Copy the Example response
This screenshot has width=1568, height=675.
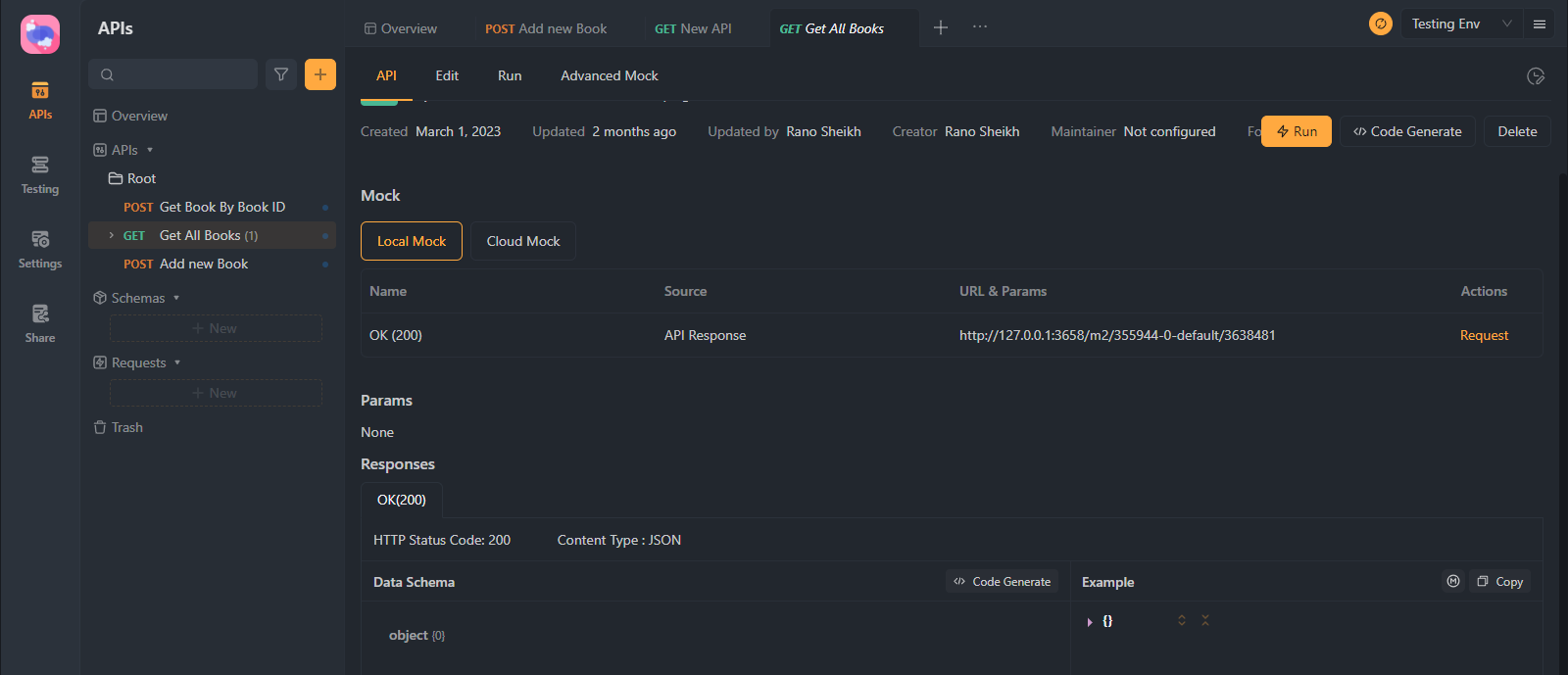pos(1499,582)
